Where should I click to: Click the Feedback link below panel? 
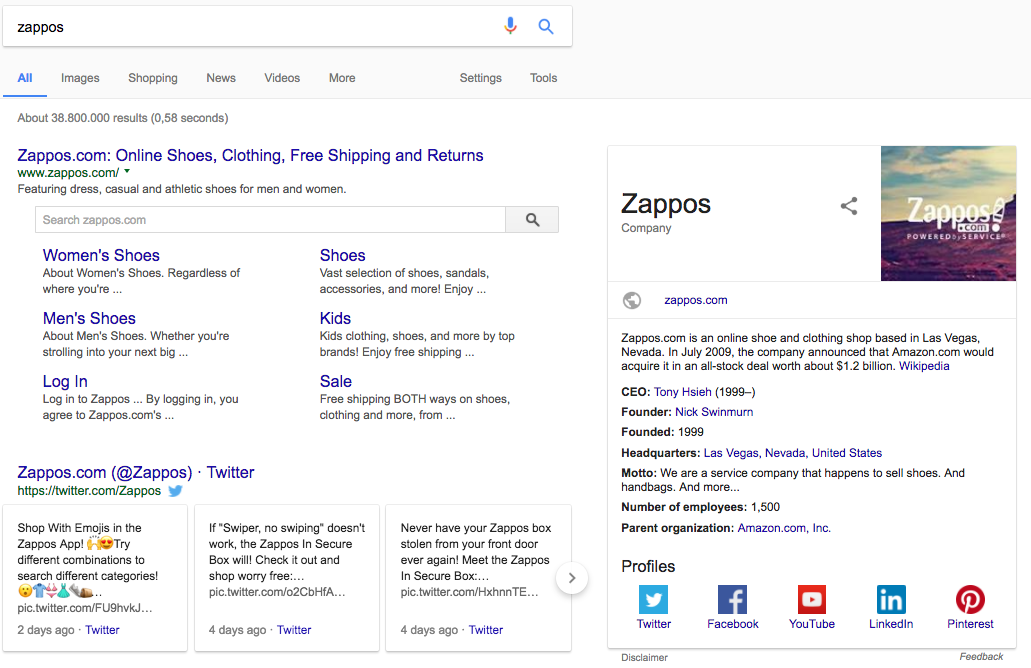tap(981, 656)
